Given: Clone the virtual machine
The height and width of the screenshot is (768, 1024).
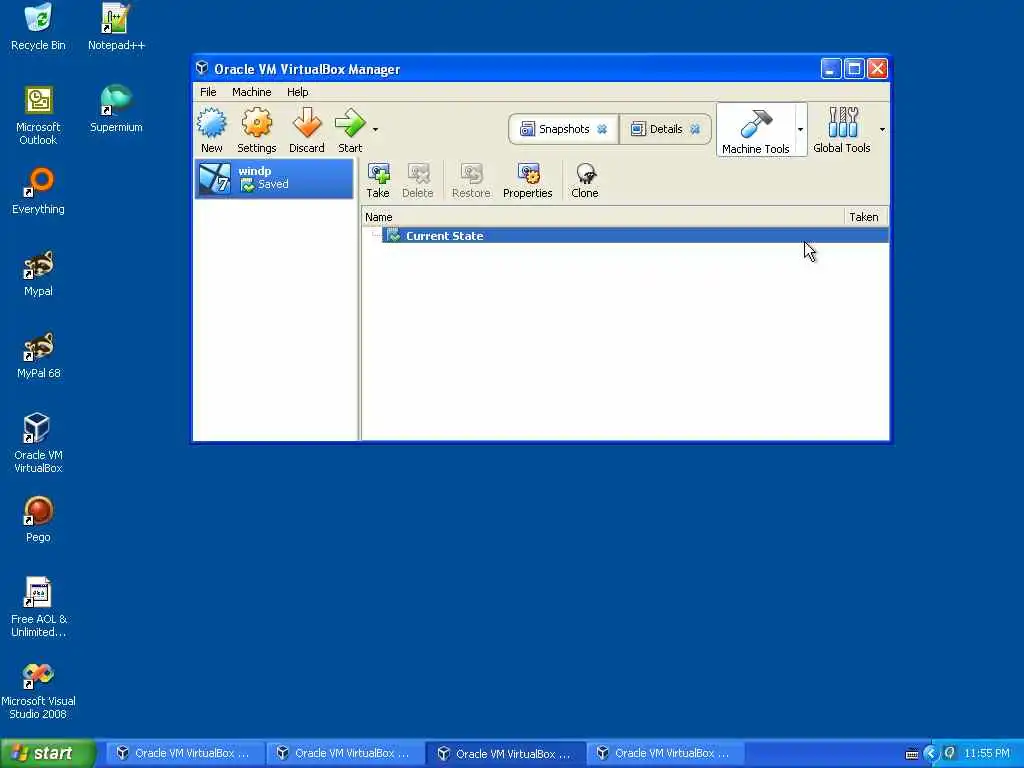Looking at the screenshot, I should pos(584,180).
